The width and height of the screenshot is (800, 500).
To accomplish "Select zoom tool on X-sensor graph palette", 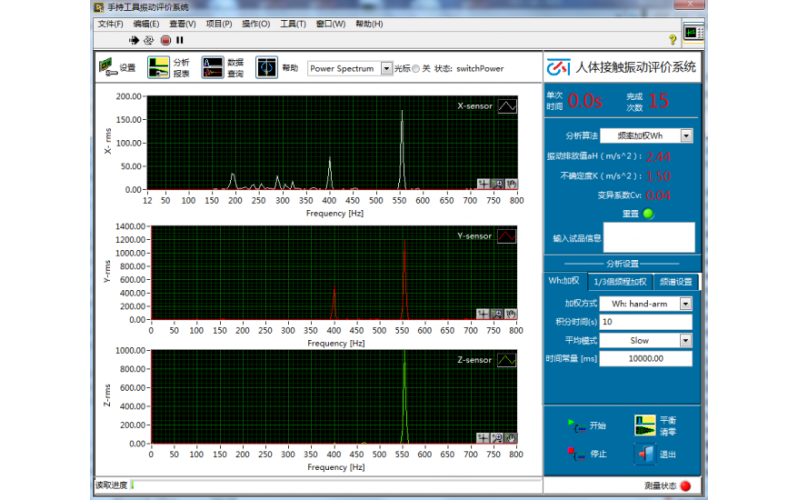I will 497,184.
